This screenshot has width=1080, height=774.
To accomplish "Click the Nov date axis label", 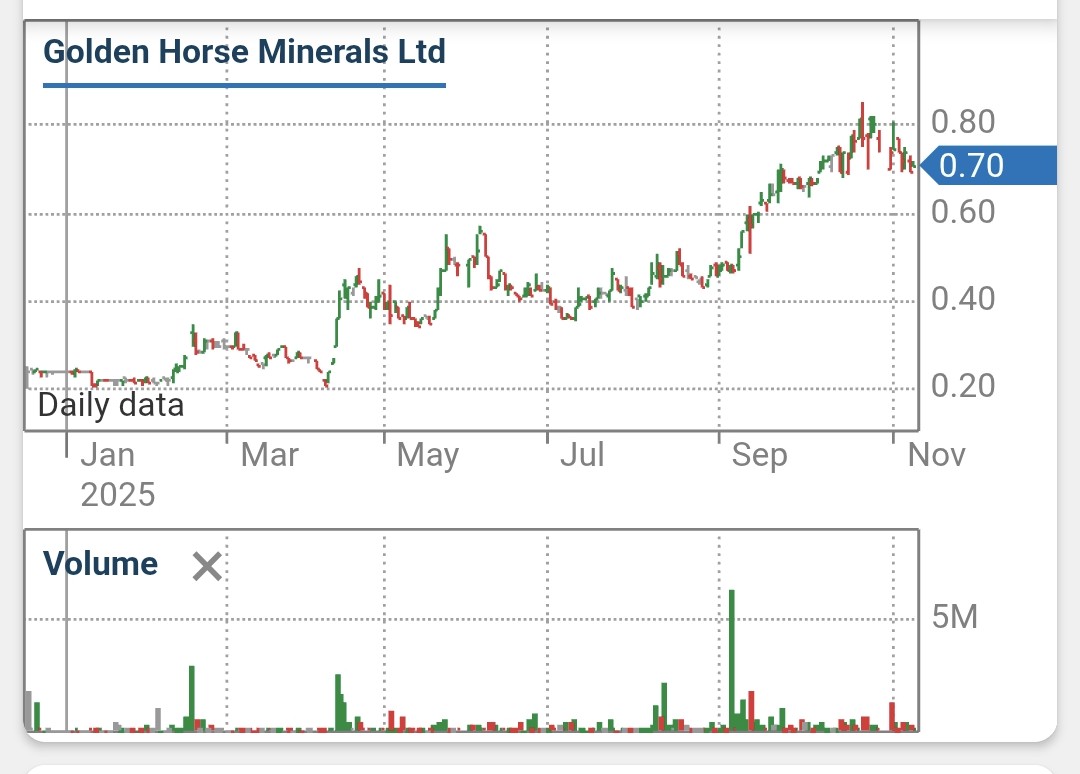I will 937,455.
